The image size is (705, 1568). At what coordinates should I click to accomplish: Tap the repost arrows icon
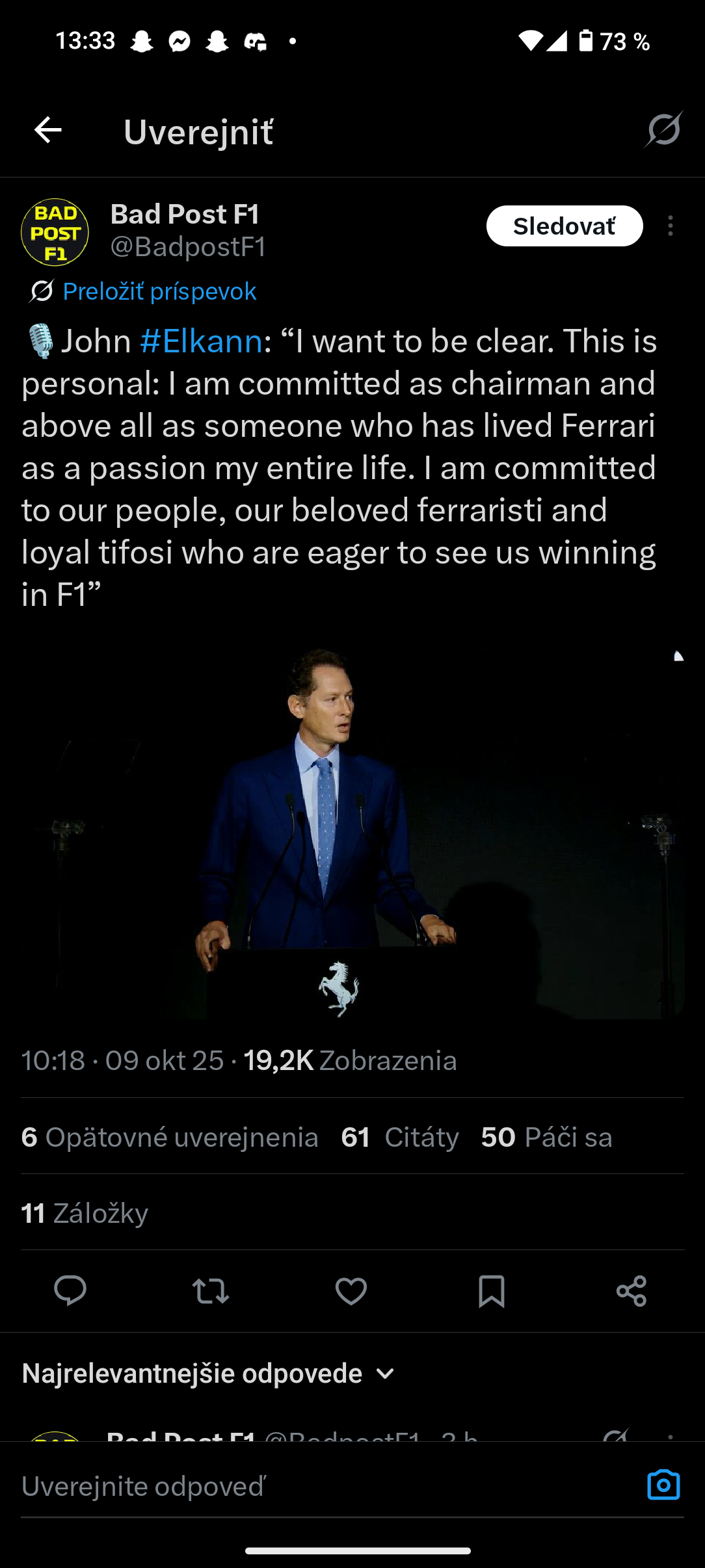click(211, 1291)
